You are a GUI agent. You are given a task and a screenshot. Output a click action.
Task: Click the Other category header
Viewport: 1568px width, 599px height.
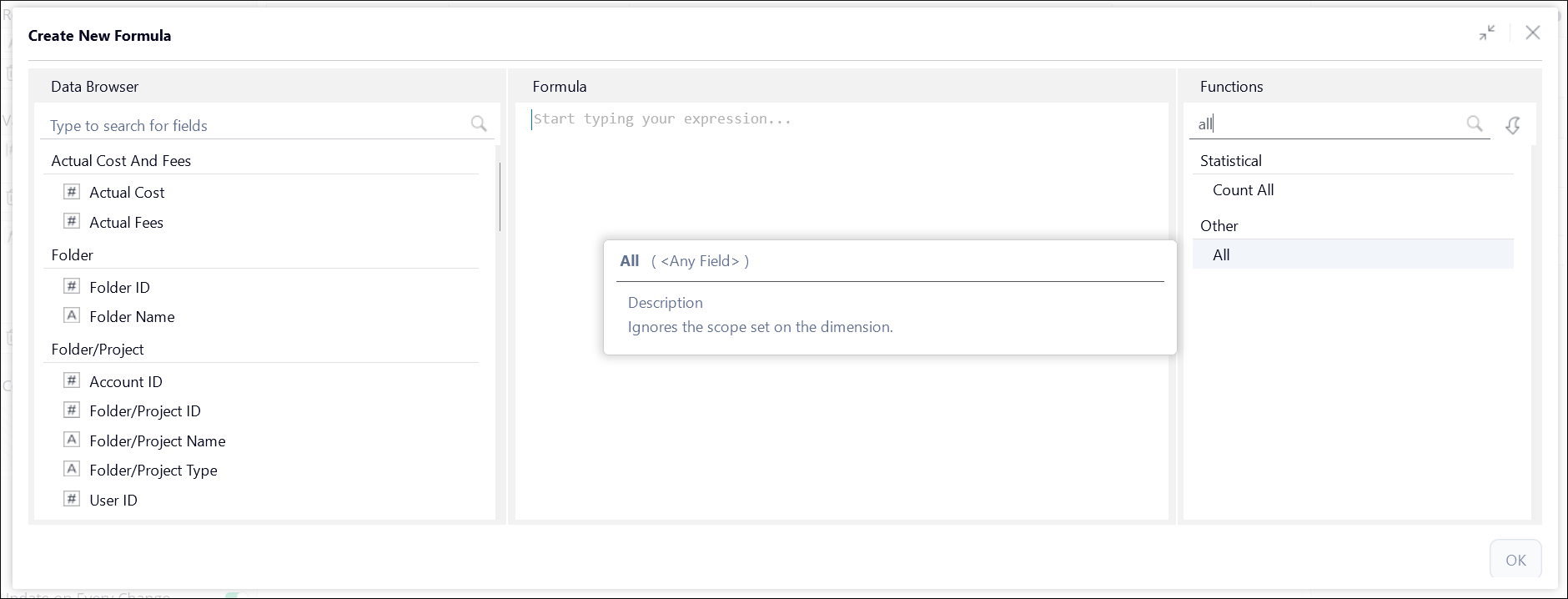(1219, 226)
